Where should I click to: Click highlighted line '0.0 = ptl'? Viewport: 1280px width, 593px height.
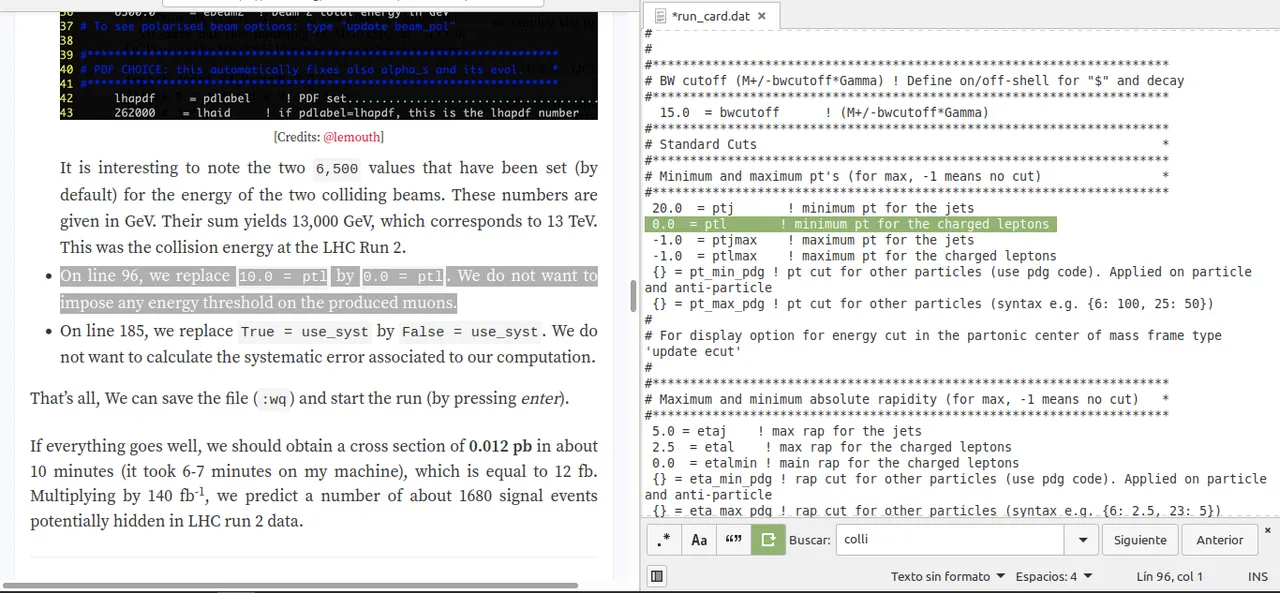pyautogui.click(x=850, y=224)
